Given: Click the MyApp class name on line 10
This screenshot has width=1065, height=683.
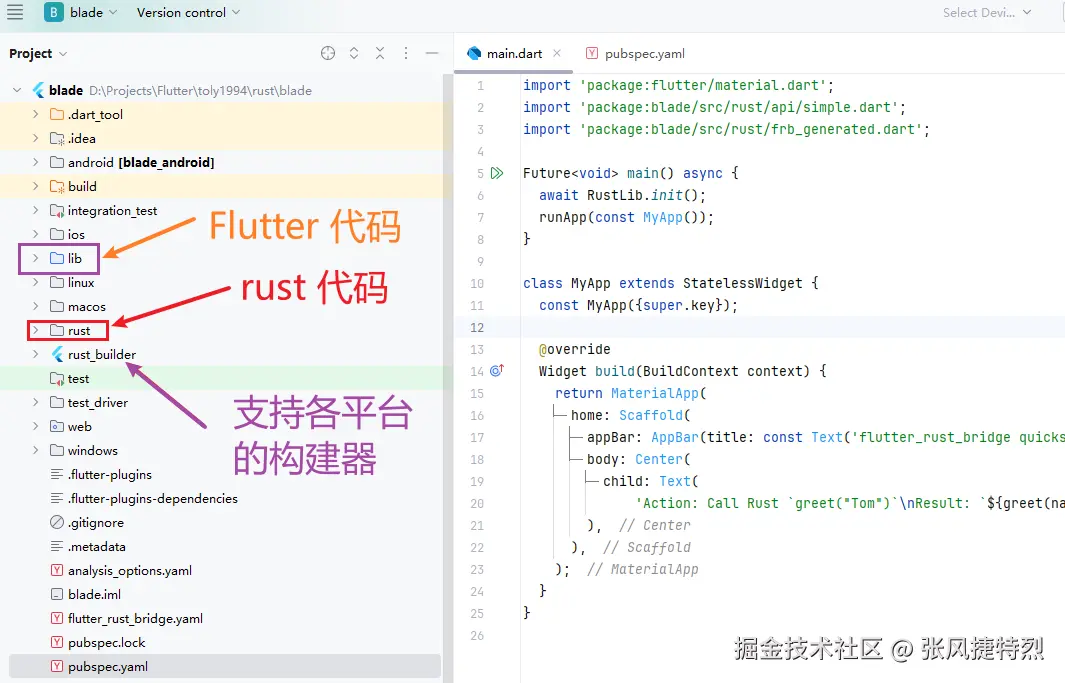Looking at the screenshot, I should pyautogui.click(x=590, y=283).
